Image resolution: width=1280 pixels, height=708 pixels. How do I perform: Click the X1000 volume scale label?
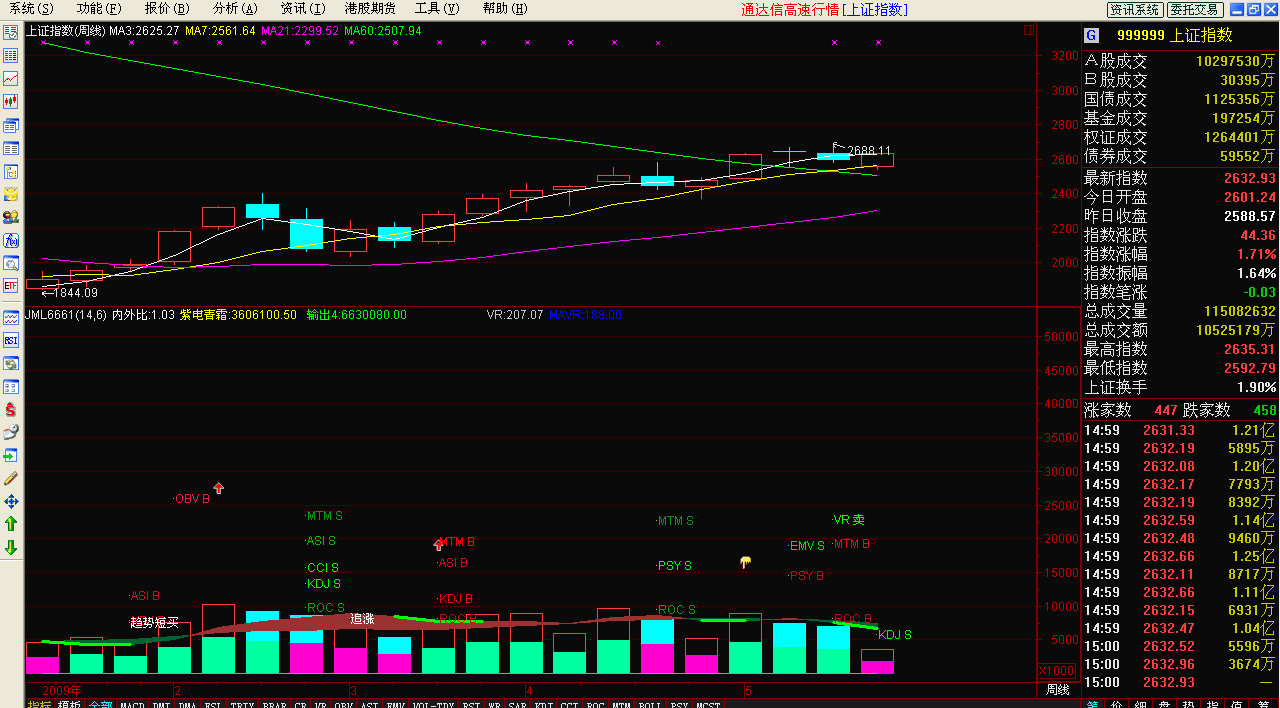(x=1056, y=670)
